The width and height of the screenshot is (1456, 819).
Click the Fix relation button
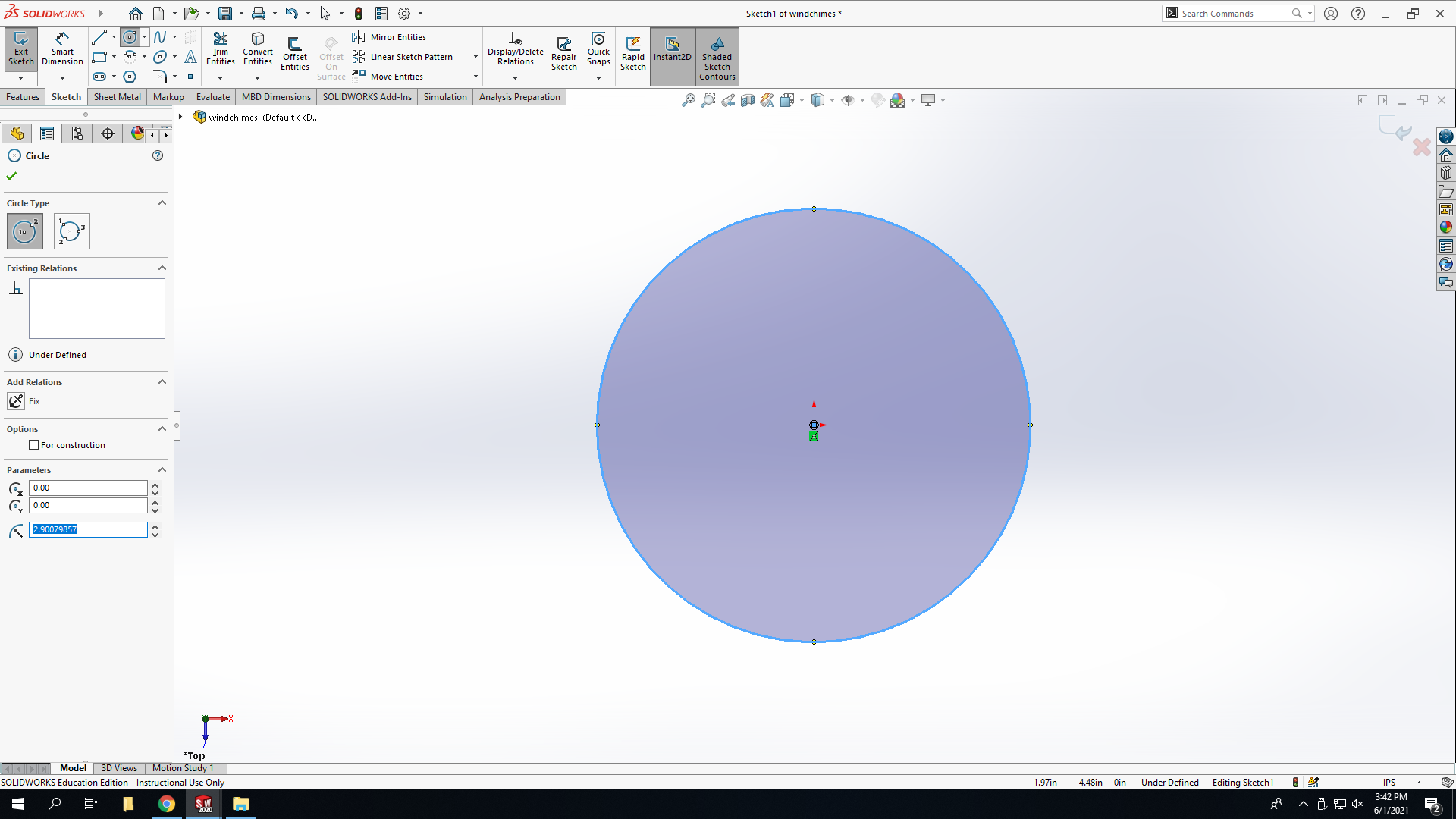16,401
